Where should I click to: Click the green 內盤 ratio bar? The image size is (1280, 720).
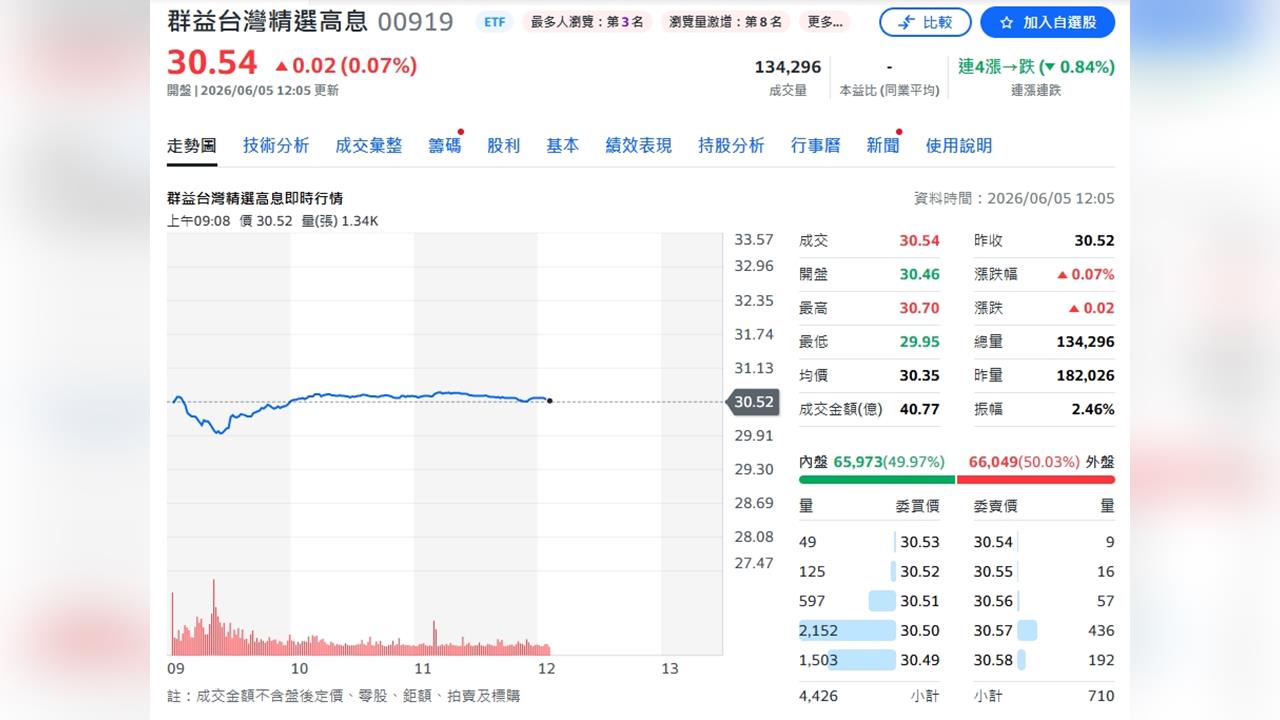[877, 480]
